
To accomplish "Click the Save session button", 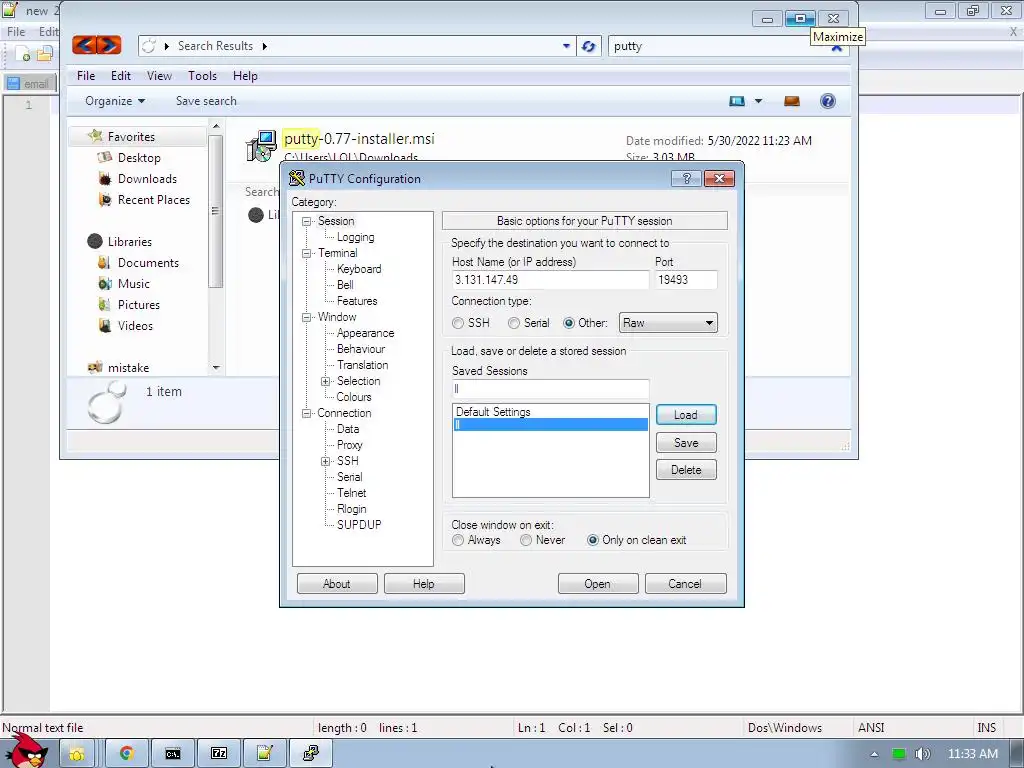I will pos(686,442).
